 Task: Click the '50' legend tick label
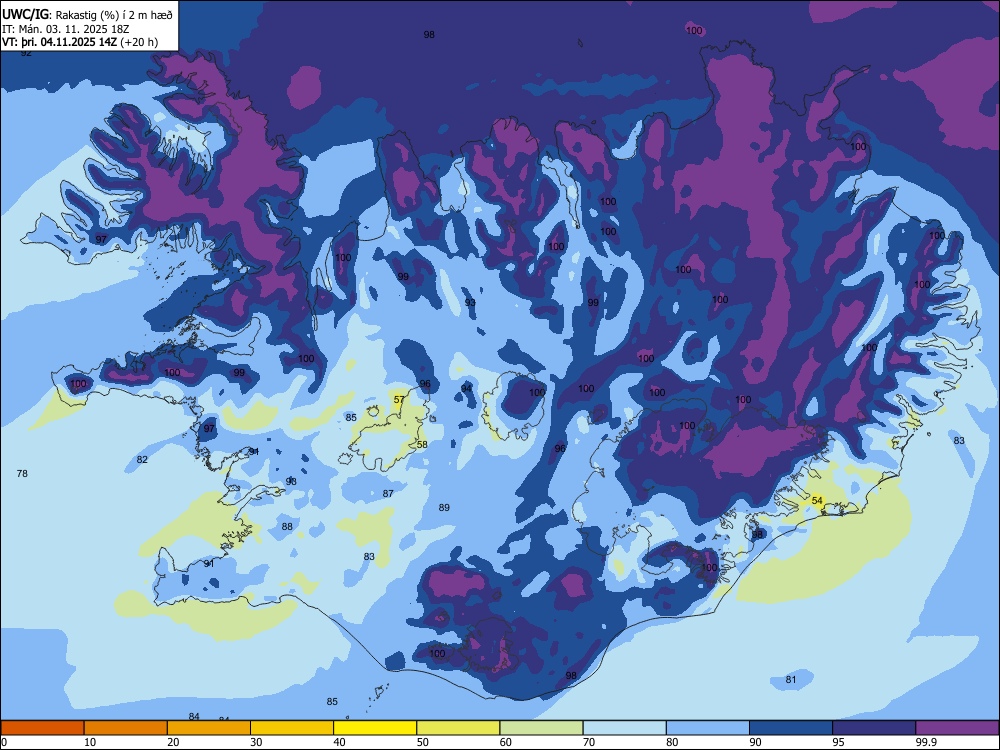(422, 742)
